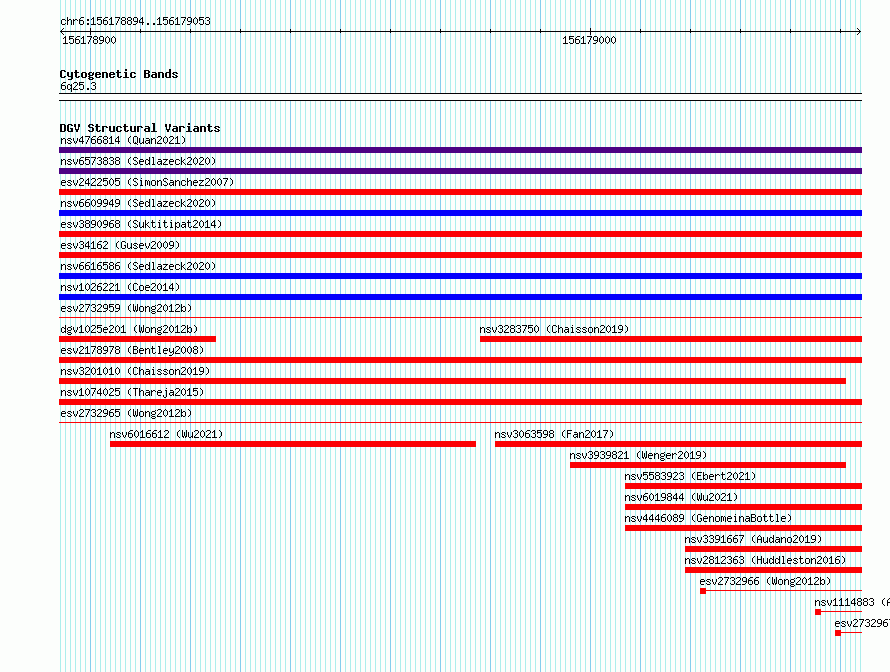Click the Cytogenetic Bands track heading
The height and width of the screenshot is (672, 890).
coord(119,74)
